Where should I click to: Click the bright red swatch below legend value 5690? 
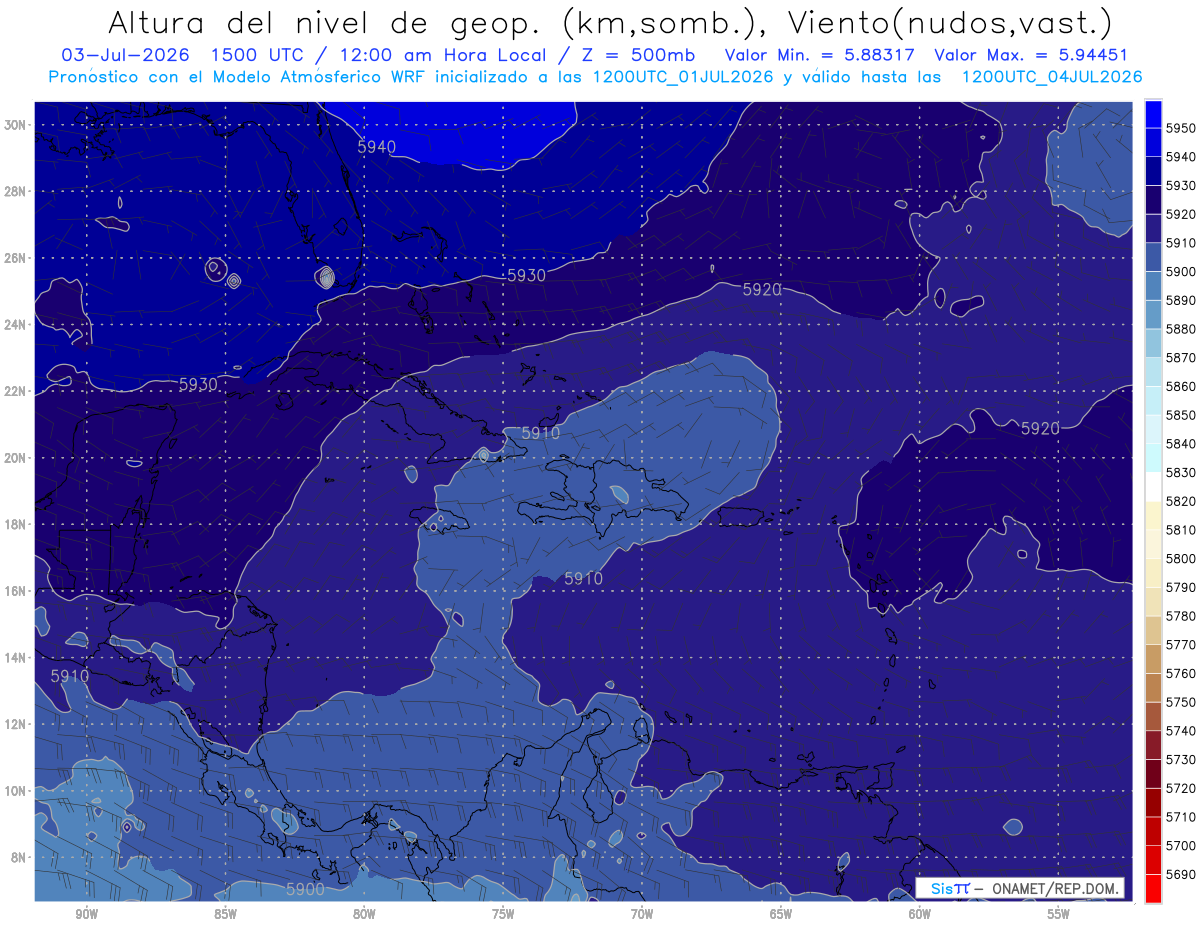(1153, 888)
